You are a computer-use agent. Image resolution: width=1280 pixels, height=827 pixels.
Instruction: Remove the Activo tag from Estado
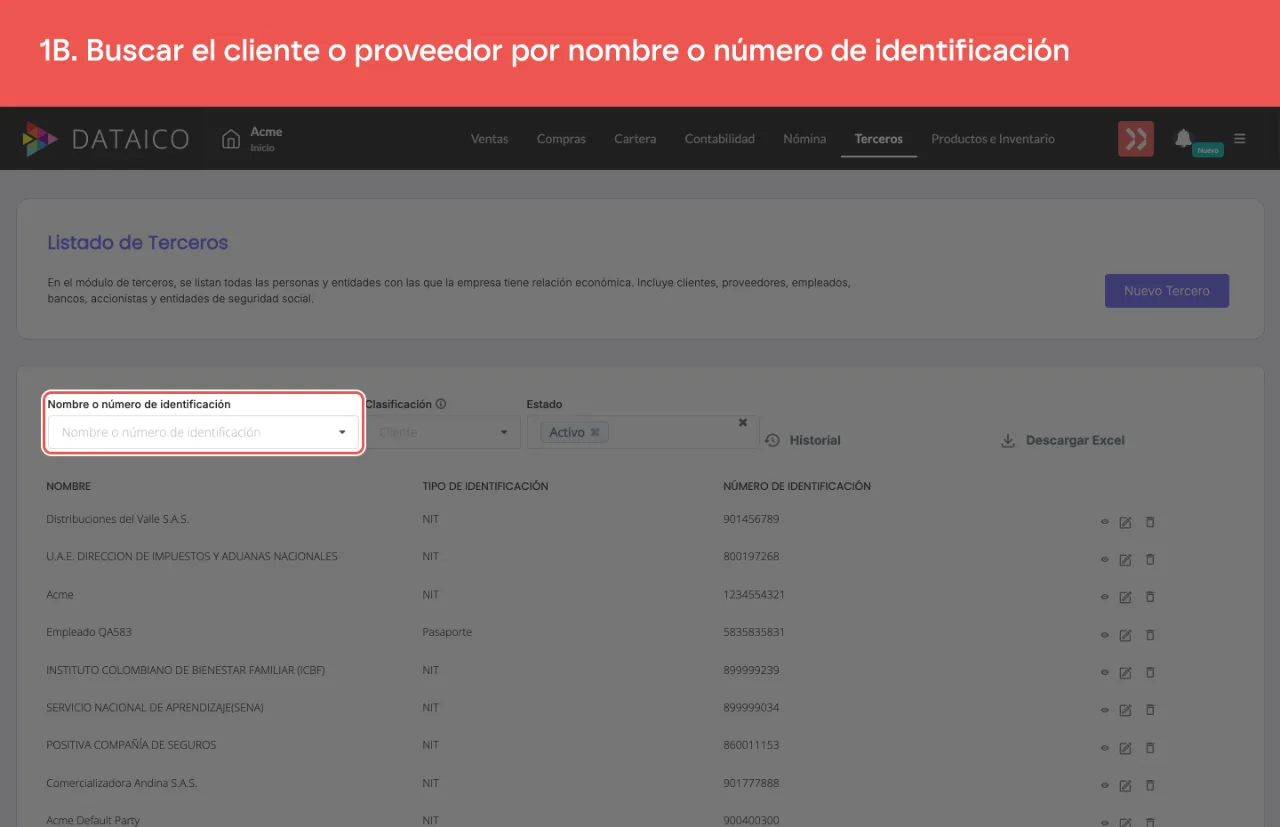point(595,432)
